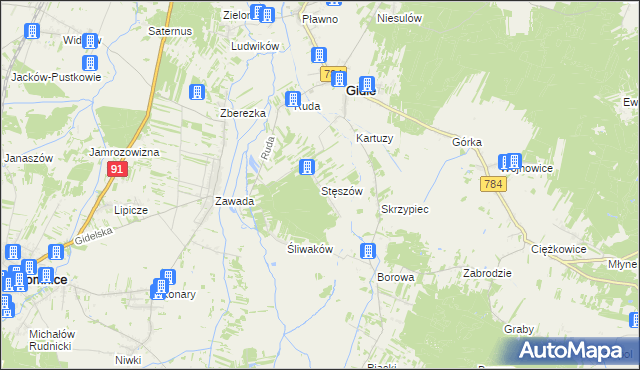640x370 pixels.
Task: Click the building marker right of the Gidle label
Action: pos(367,84)
